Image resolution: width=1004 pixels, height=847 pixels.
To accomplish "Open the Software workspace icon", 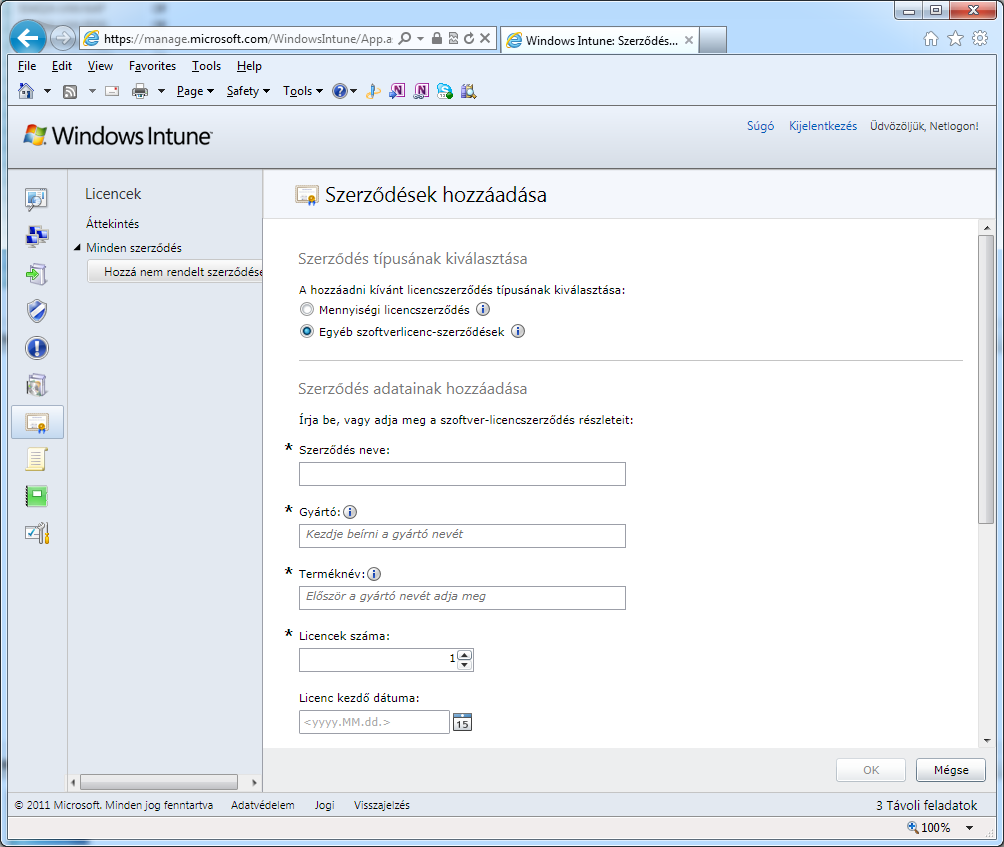I will tap(36, 385).
